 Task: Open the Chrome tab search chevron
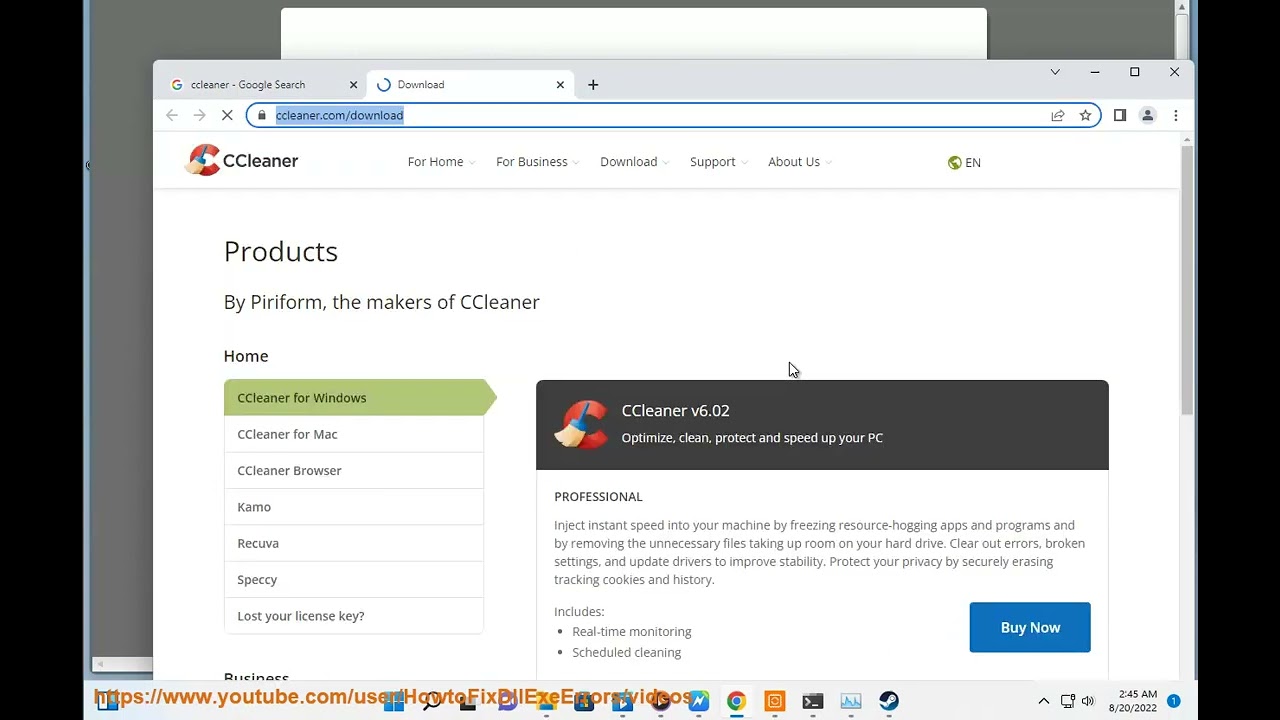(1055, 72)
